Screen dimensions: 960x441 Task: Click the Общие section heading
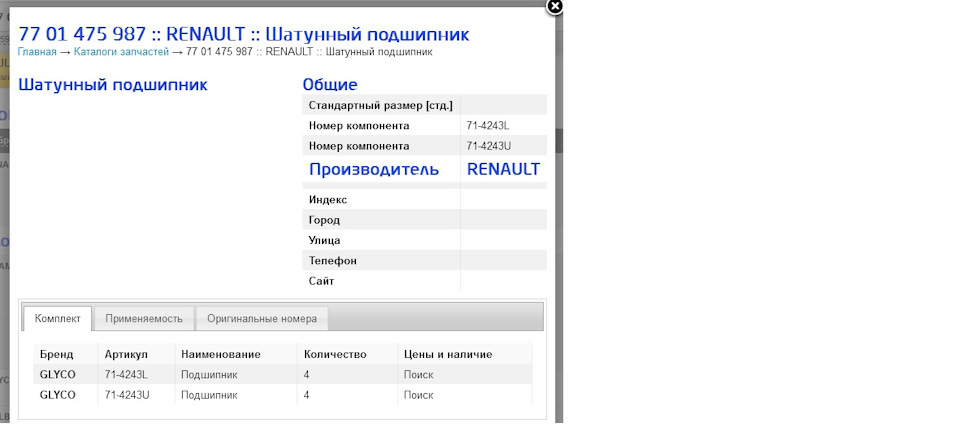[330, 85]
